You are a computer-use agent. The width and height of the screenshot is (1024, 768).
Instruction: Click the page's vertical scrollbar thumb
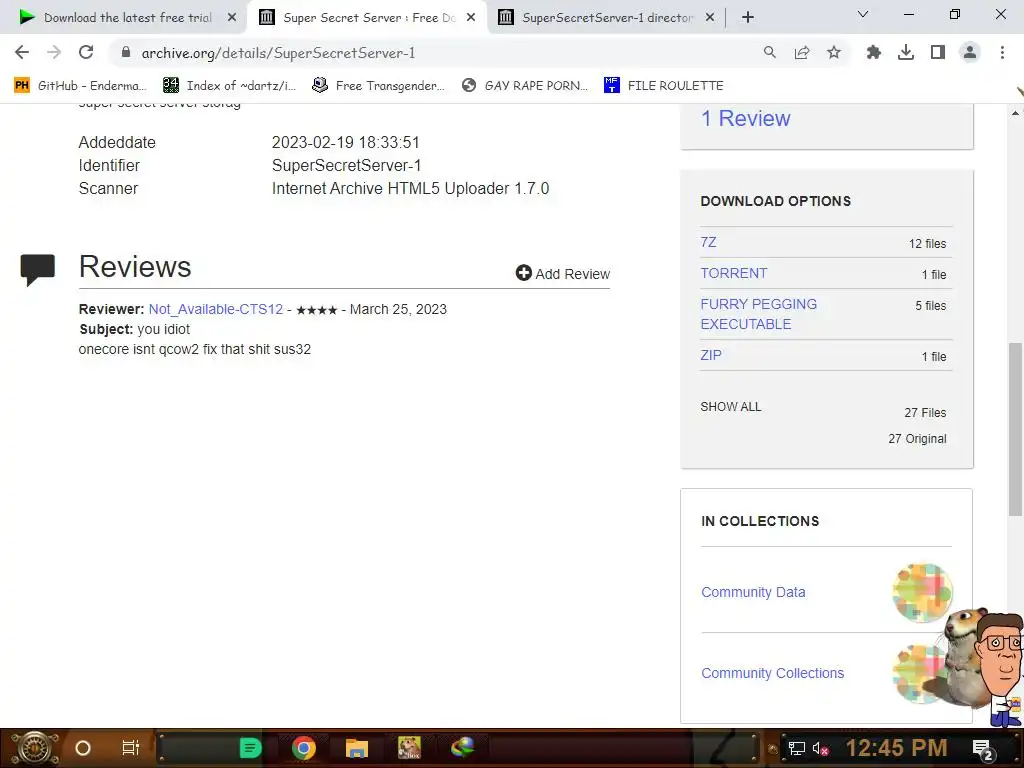pos(1016,429)
